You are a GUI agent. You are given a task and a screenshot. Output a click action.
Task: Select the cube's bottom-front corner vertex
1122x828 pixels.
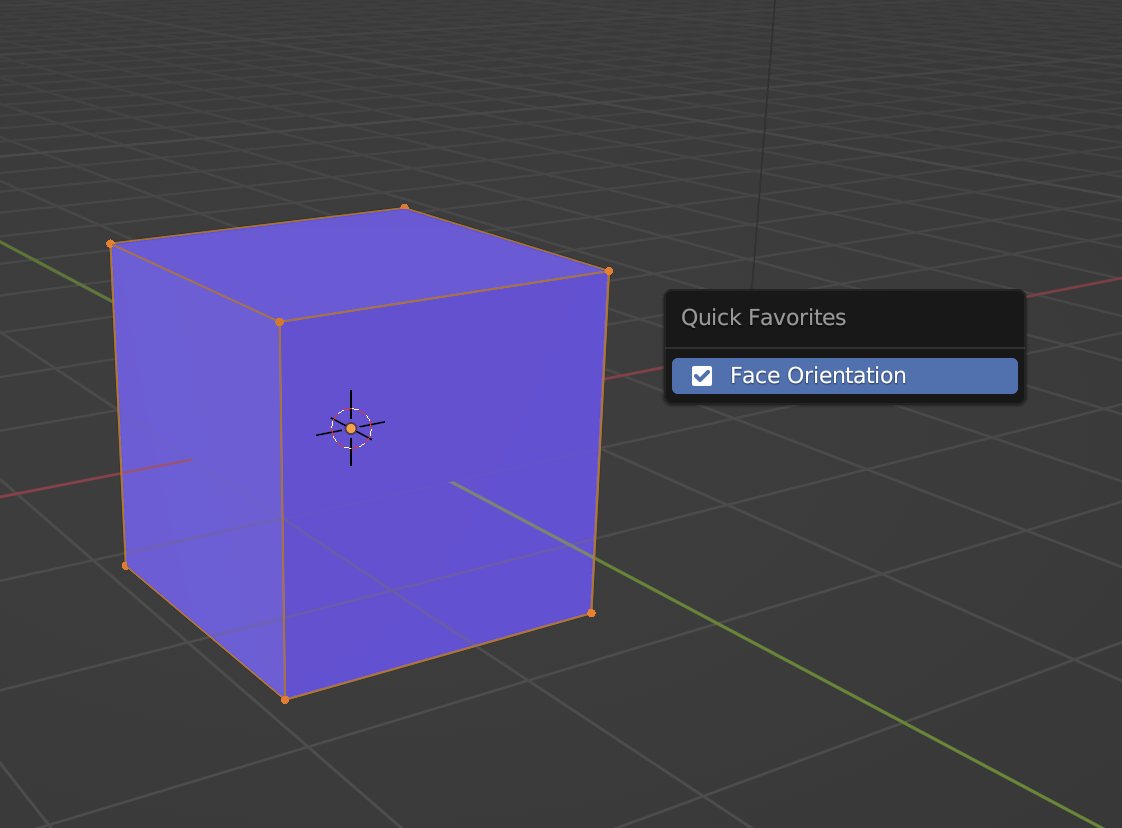pyautogui.click(x=285, y=700)
